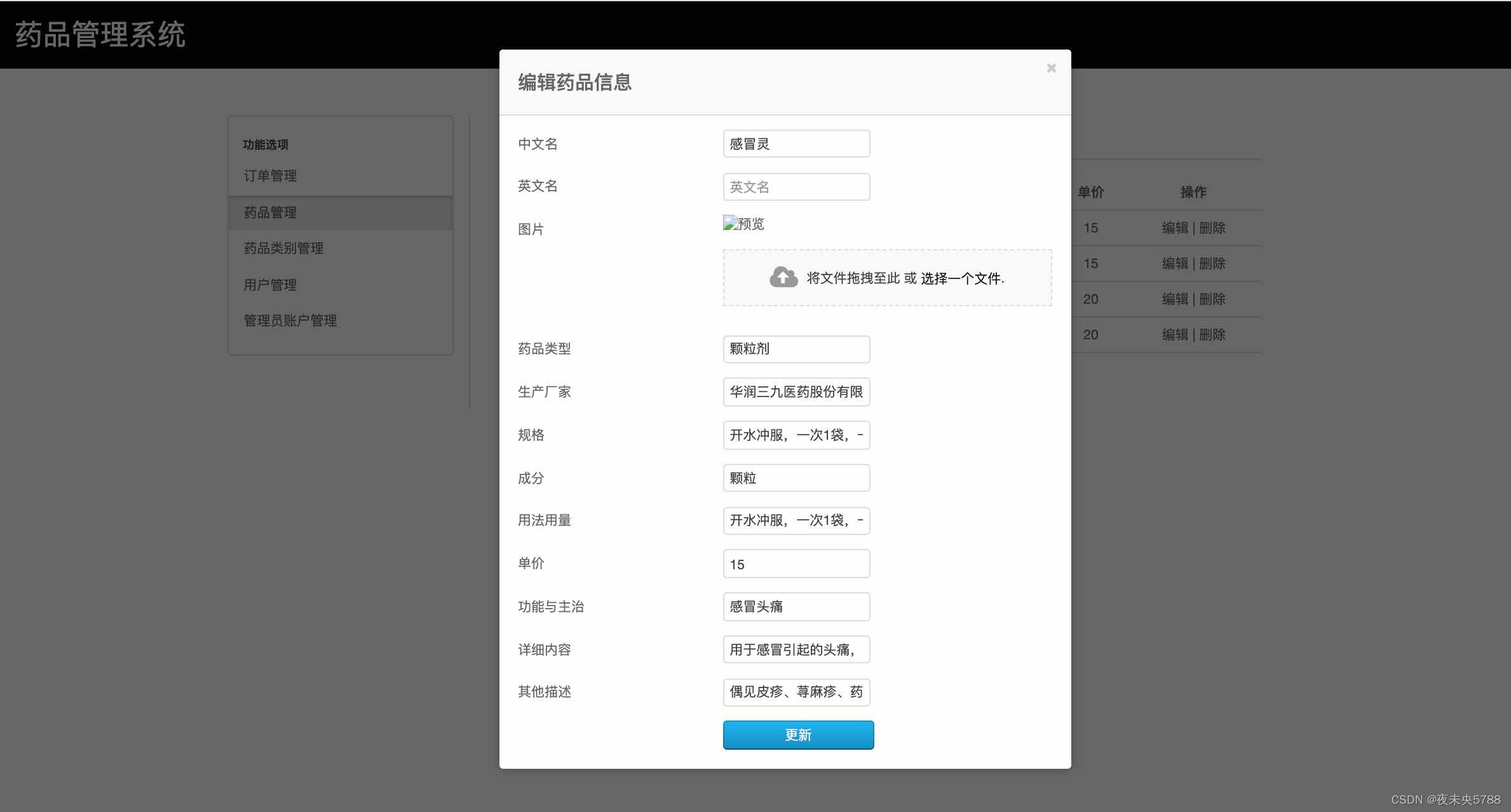Image resolution: width=1511 pixels, height=812 pixels.
Task: Click the 药品管理系统 site title
Action: pyautogui.click(x=100, y=34)
